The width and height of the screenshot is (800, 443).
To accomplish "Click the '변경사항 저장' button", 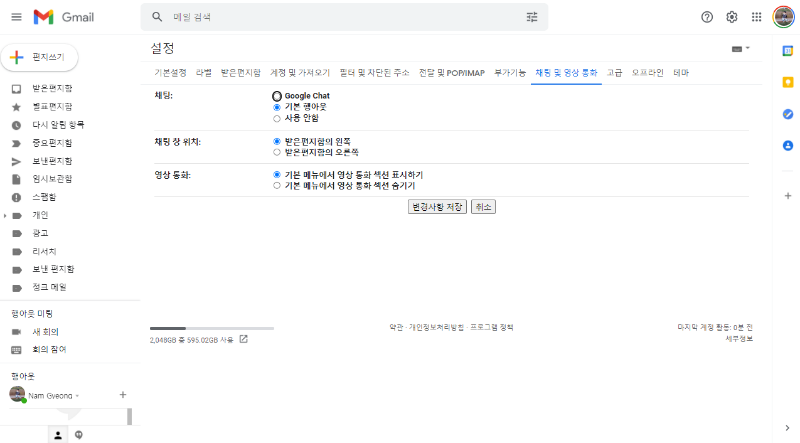I will point(437,207).
